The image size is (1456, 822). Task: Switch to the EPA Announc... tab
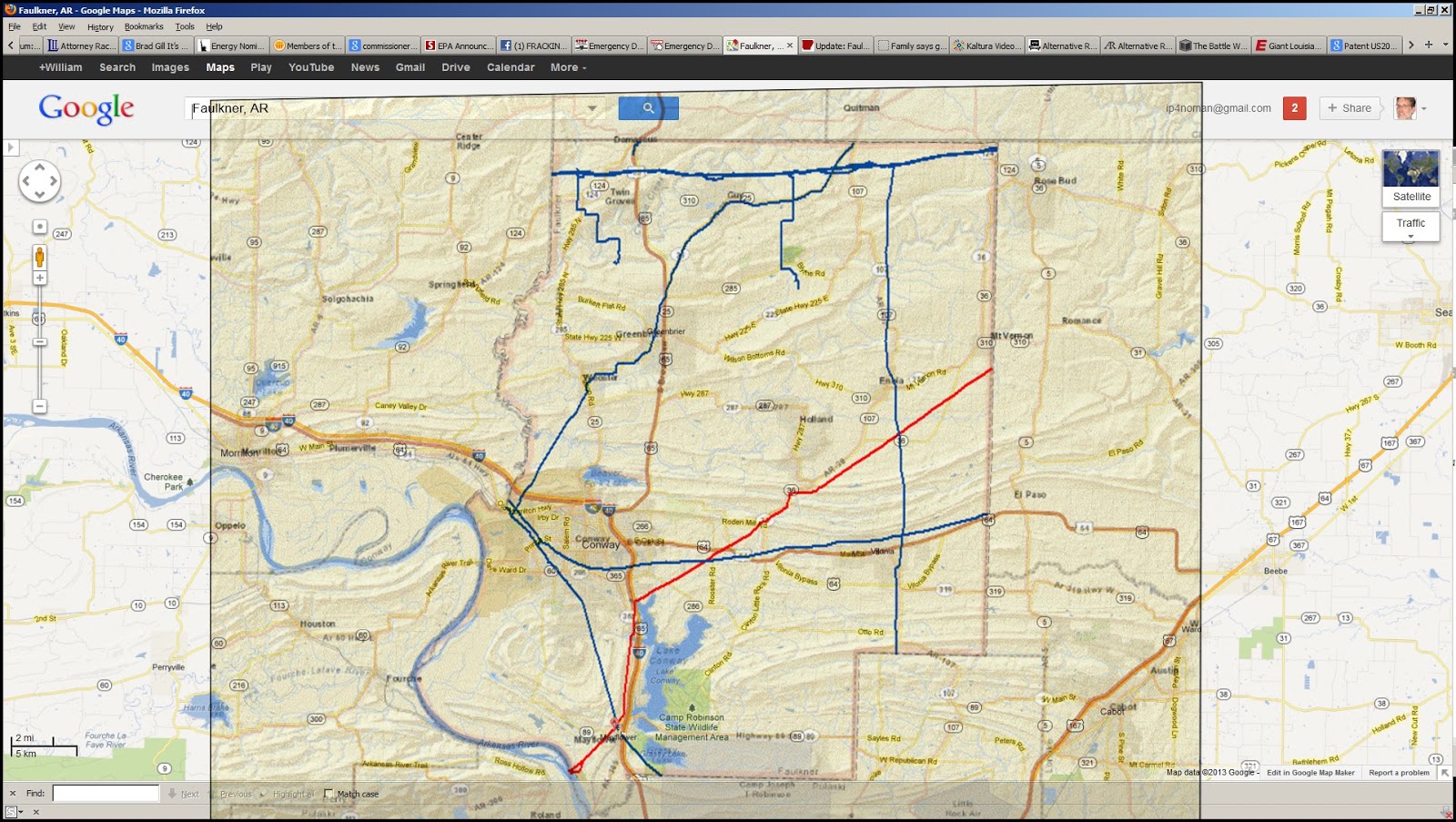459,46
